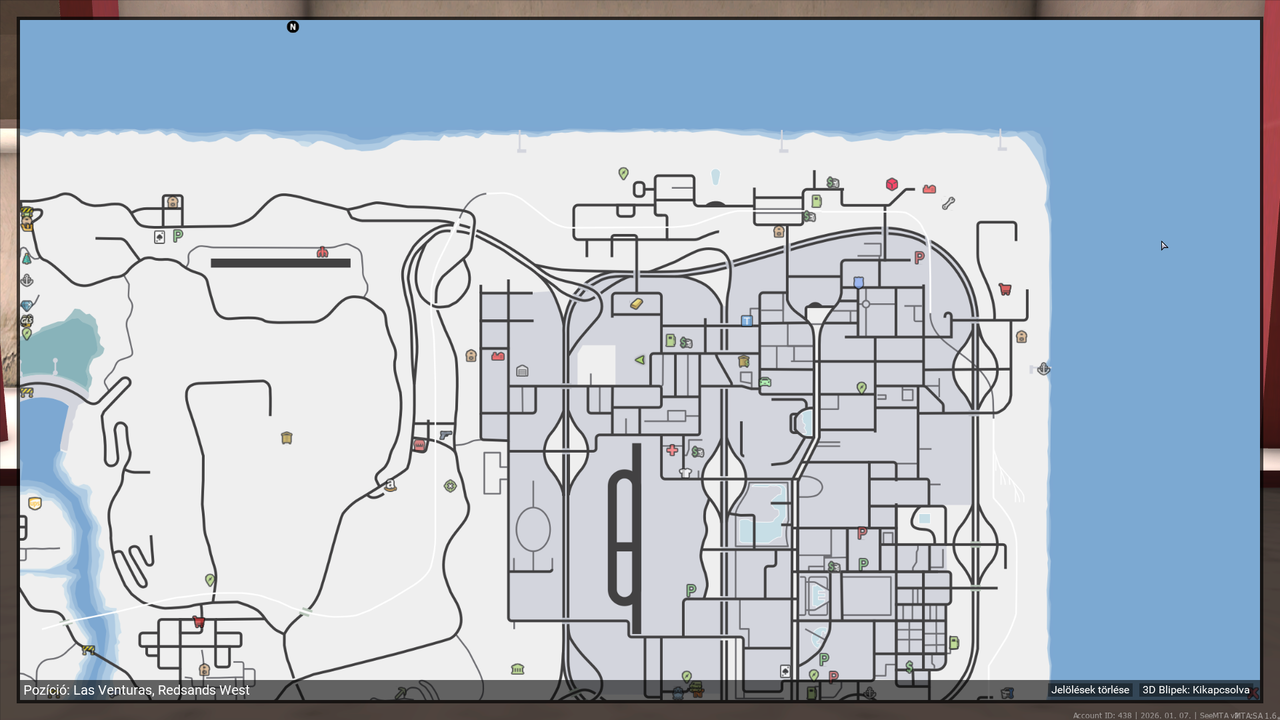Select the red cross hospital blip
Screen dimensions: 1280x720
click(x=672, y=451)
